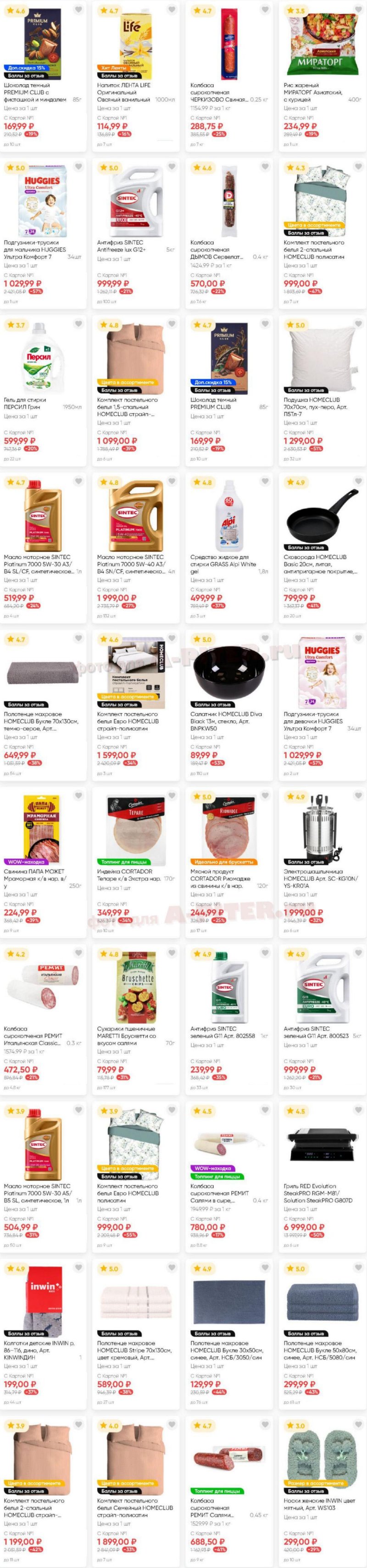Image resolution: width=367 pixels, height=1568 pixels.
Task: Open Салатник HOMECLUB Diva Black product link
Action: 226,721
